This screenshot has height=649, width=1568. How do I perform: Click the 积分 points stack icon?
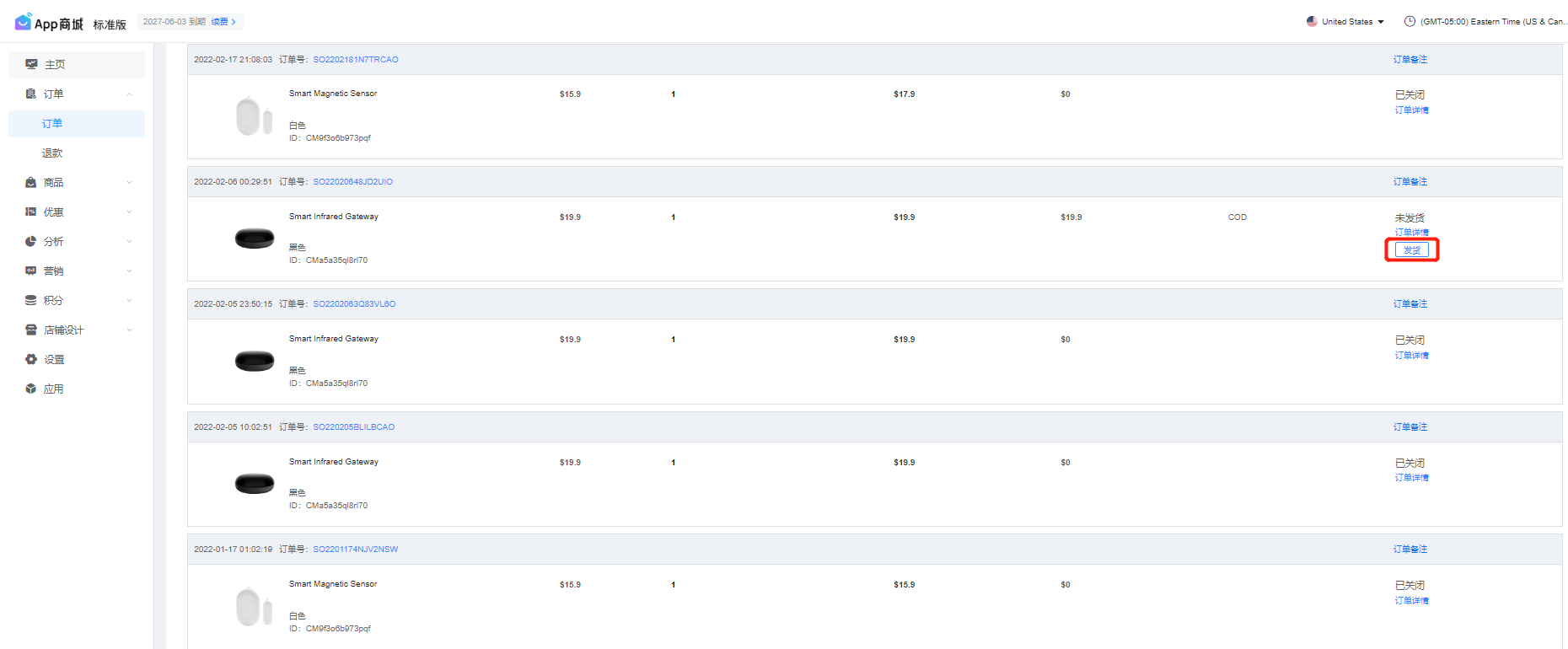point(31,300)
